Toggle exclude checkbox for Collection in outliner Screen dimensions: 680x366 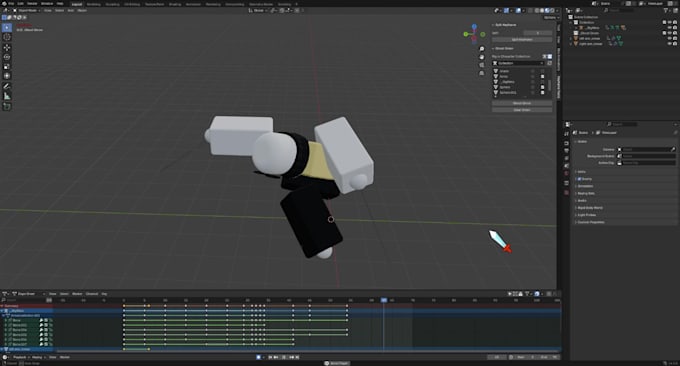664,22
